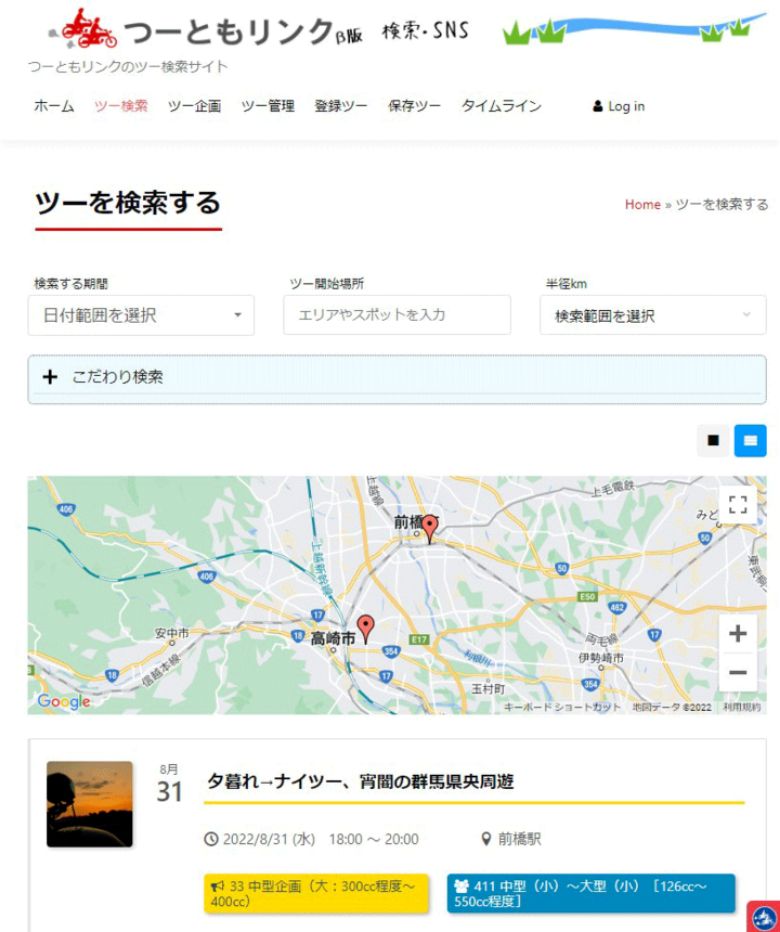Zoom in the map with plus button
780x932 pixels.
click(737, 634)
